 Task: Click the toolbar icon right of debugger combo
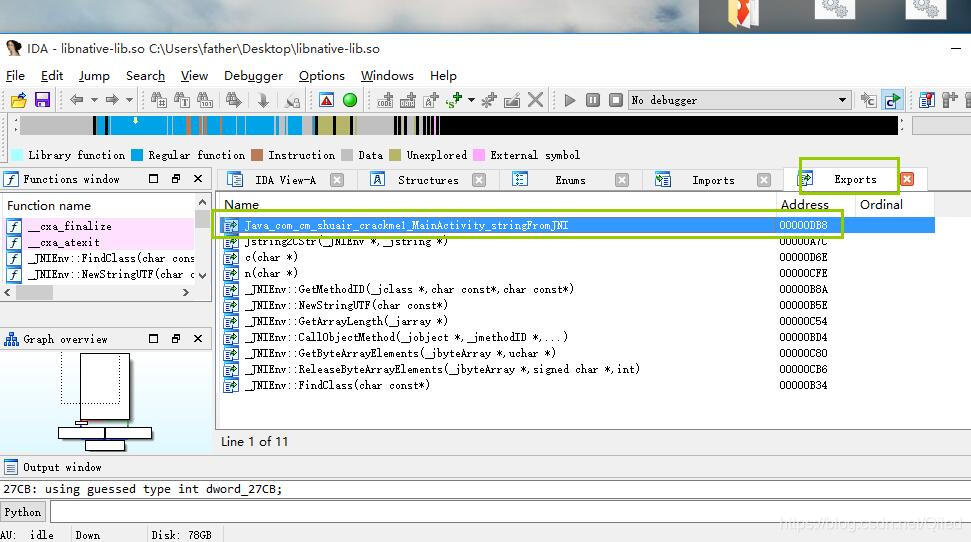pos(868,100)
